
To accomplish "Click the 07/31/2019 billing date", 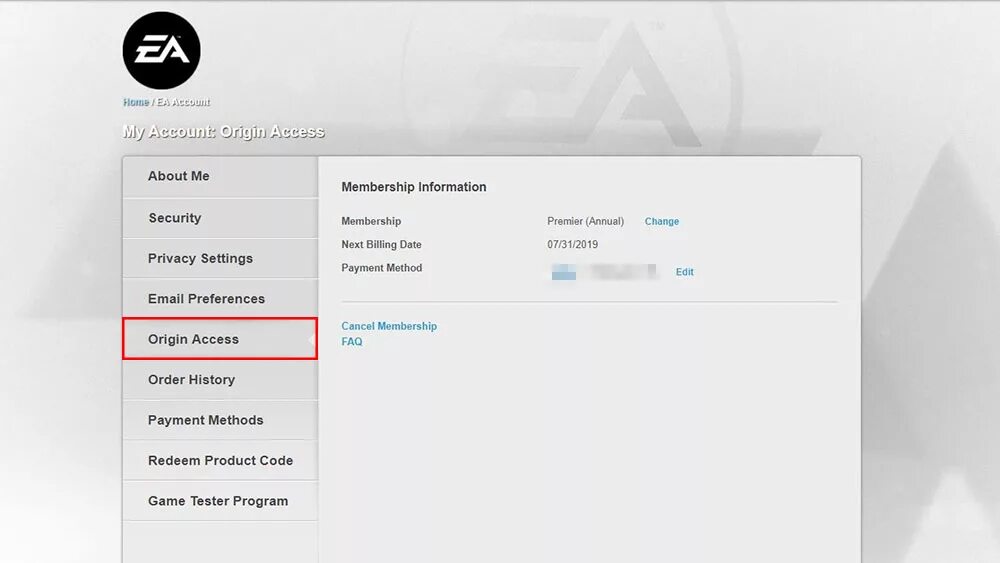I will [572, 244].
